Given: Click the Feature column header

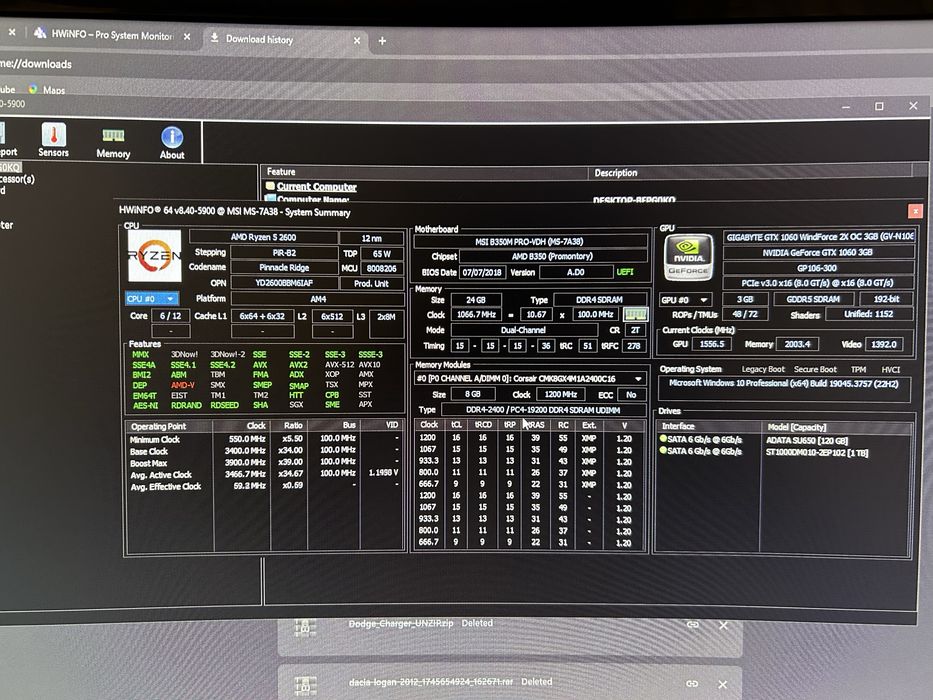Looking at the screenshot, I should pyautogui.click(x=424, y=171).
